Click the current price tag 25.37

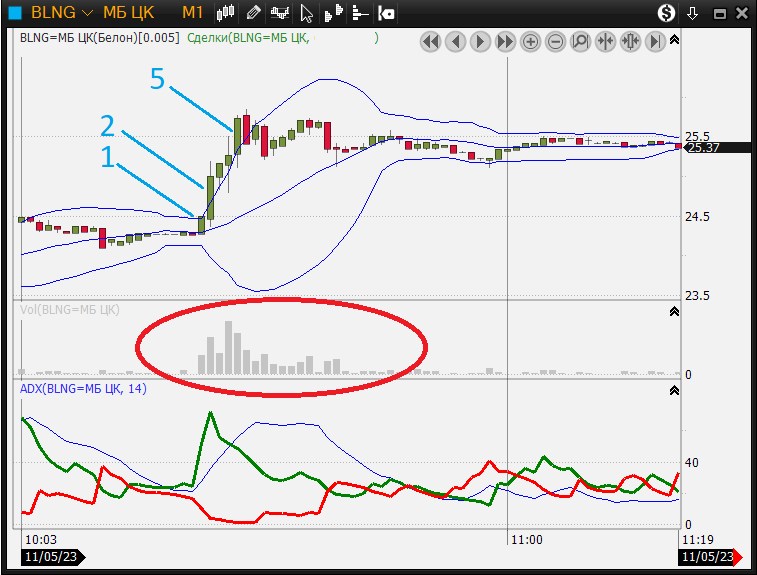718,148
